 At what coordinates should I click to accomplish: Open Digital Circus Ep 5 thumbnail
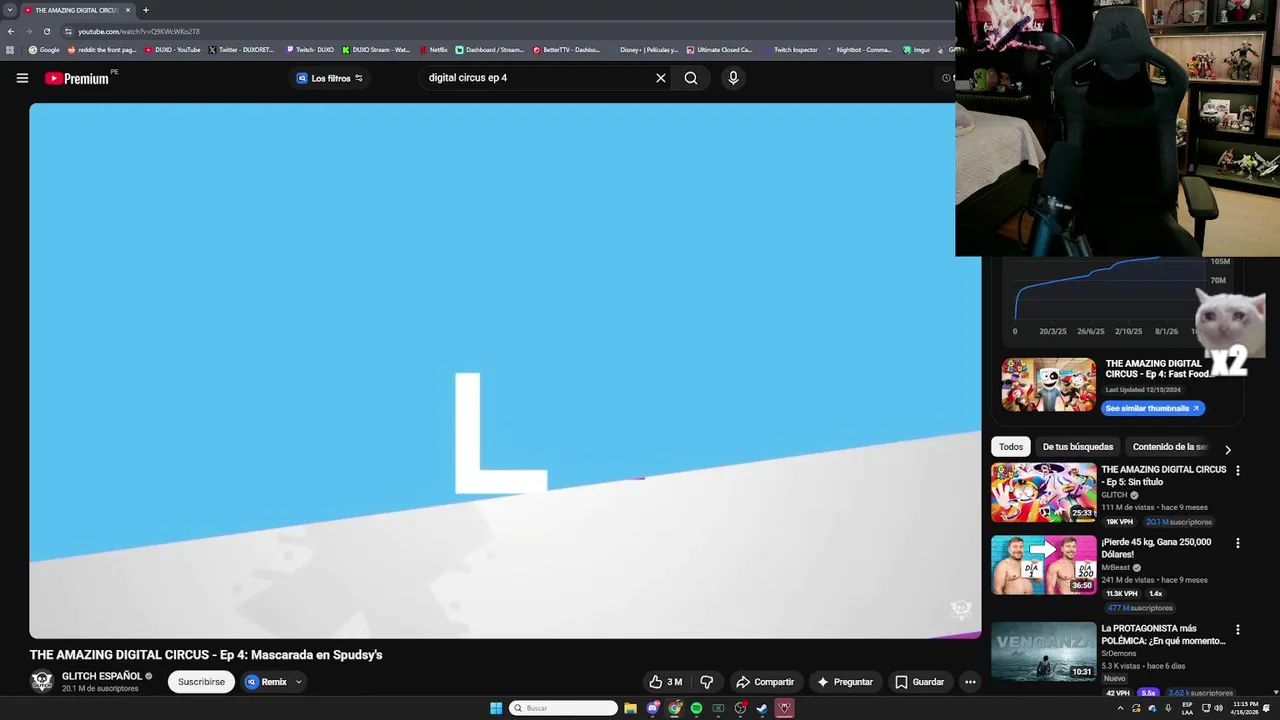[1043, 492]
